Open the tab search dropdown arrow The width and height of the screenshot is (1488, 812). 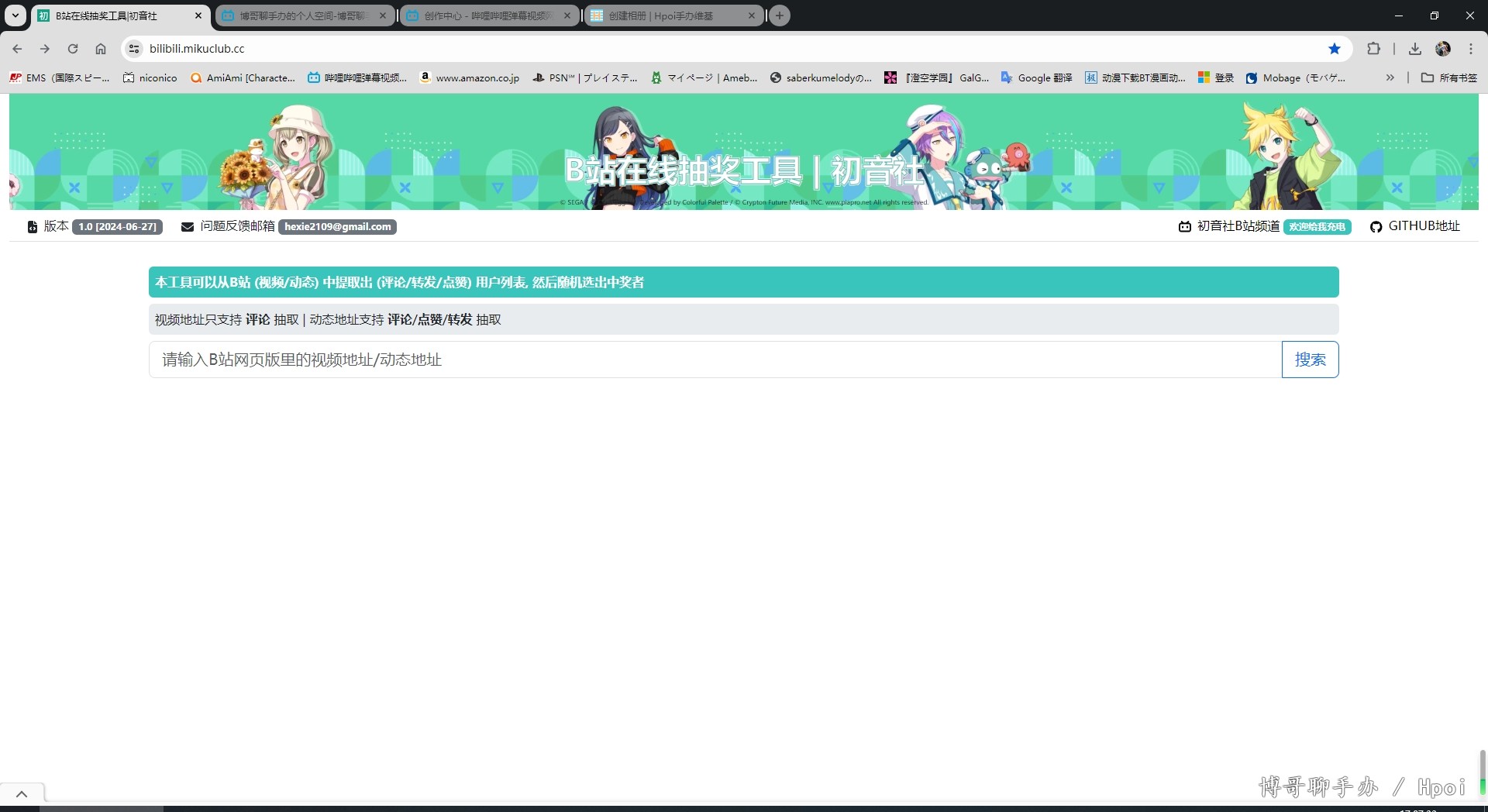point(15,15)
